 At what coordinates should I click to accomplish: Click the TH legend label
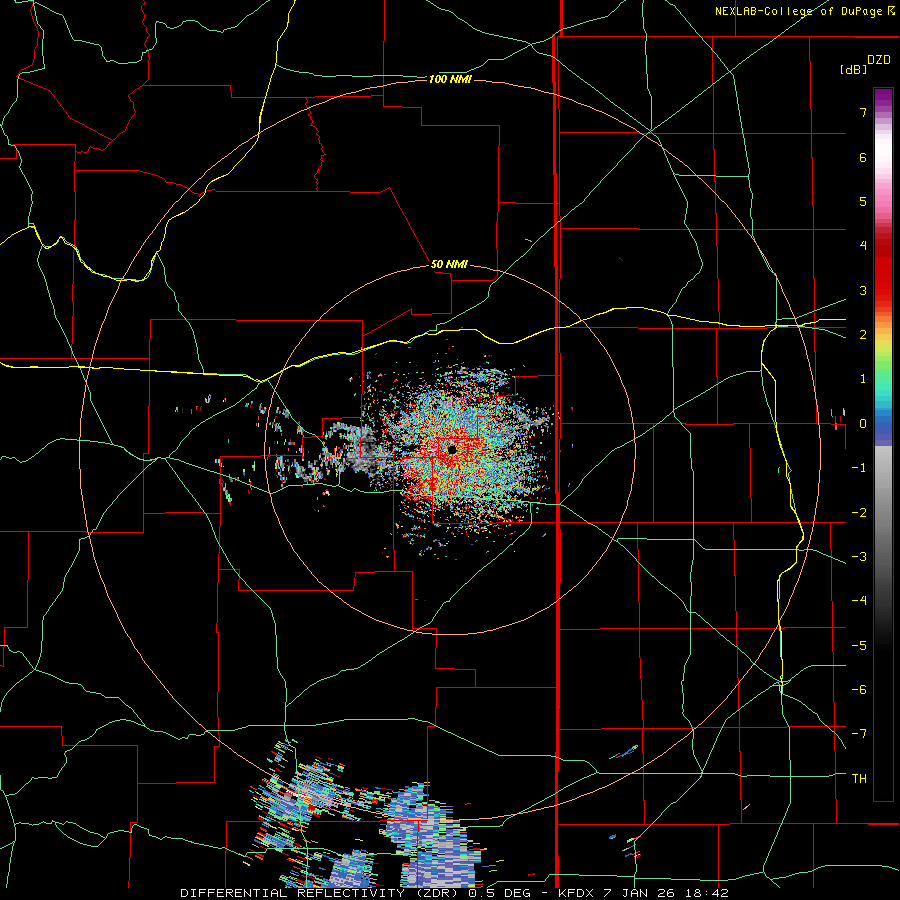coord(859,779)
